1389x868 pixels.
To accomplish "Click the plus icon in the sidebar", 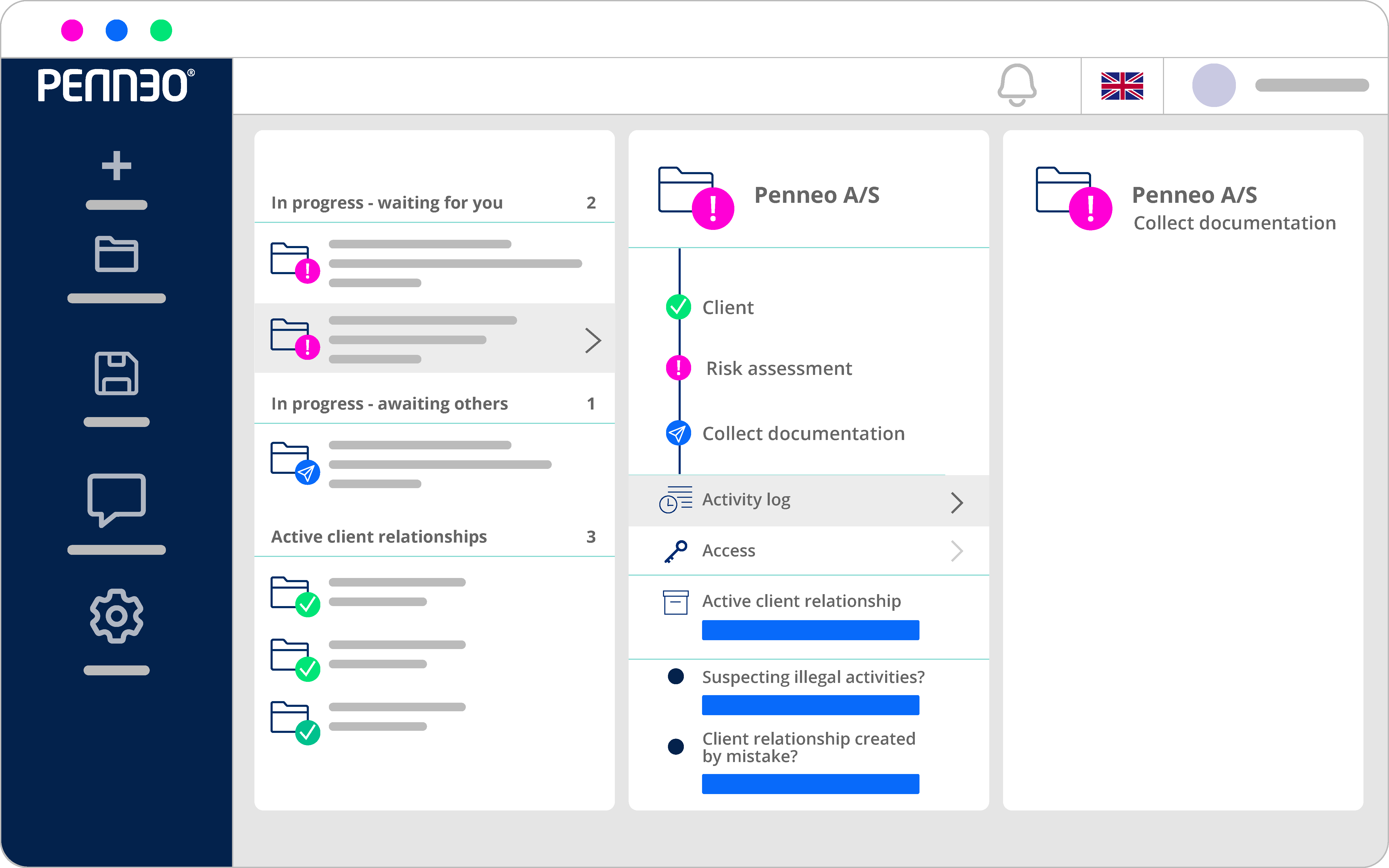I will (117, 166).
